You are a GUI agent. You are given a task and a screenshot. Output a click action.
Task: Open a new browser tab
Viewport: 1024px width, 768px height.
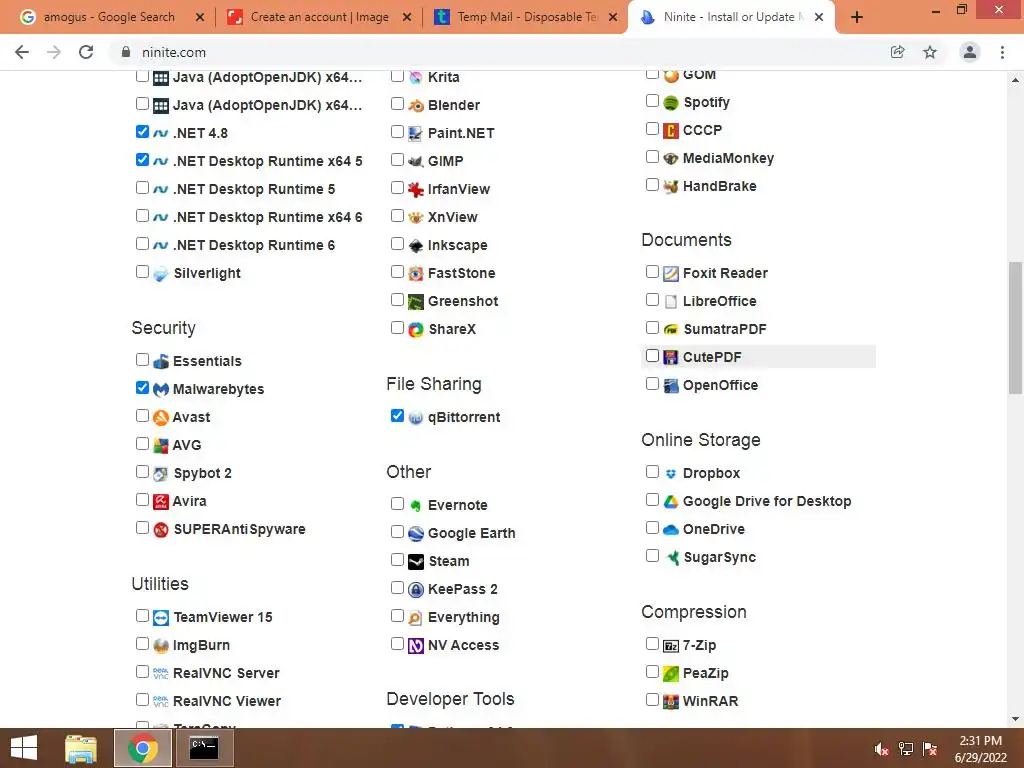click(857, 18)
